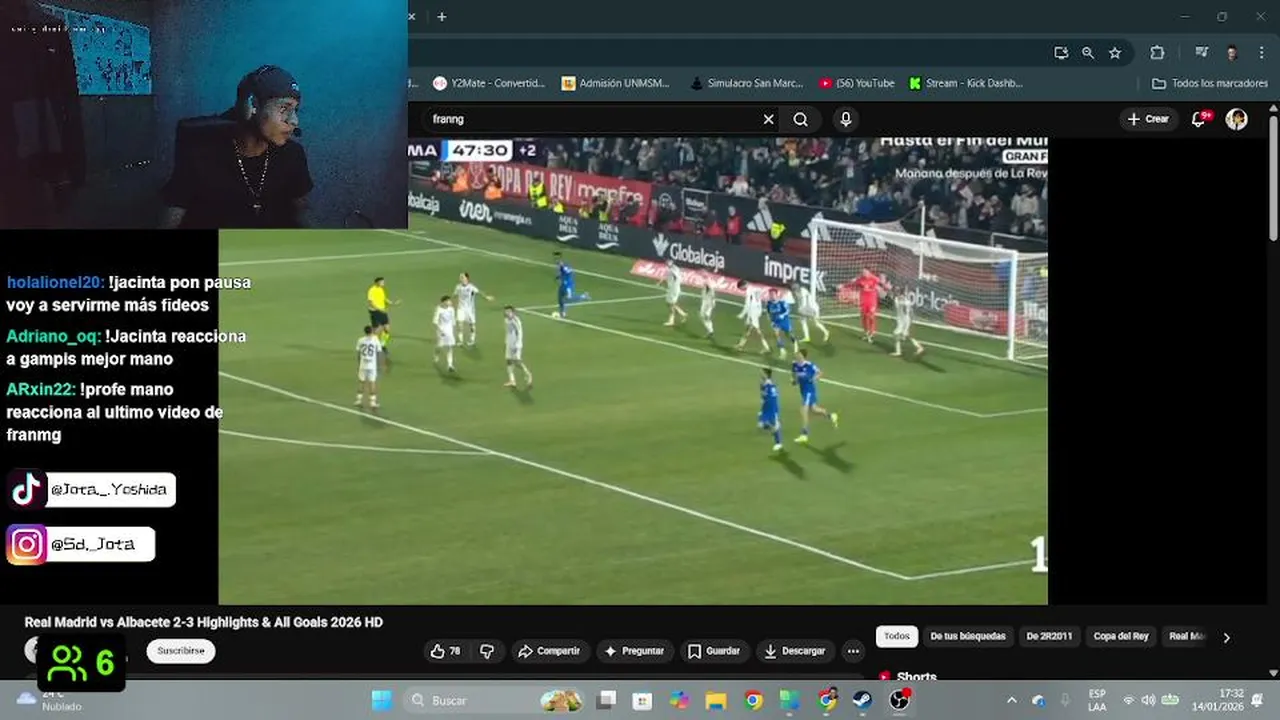Clear the YouTube search text with X
Image resolution: width=1280 pixels, height=720 pixels.
(x=768, y=119)
